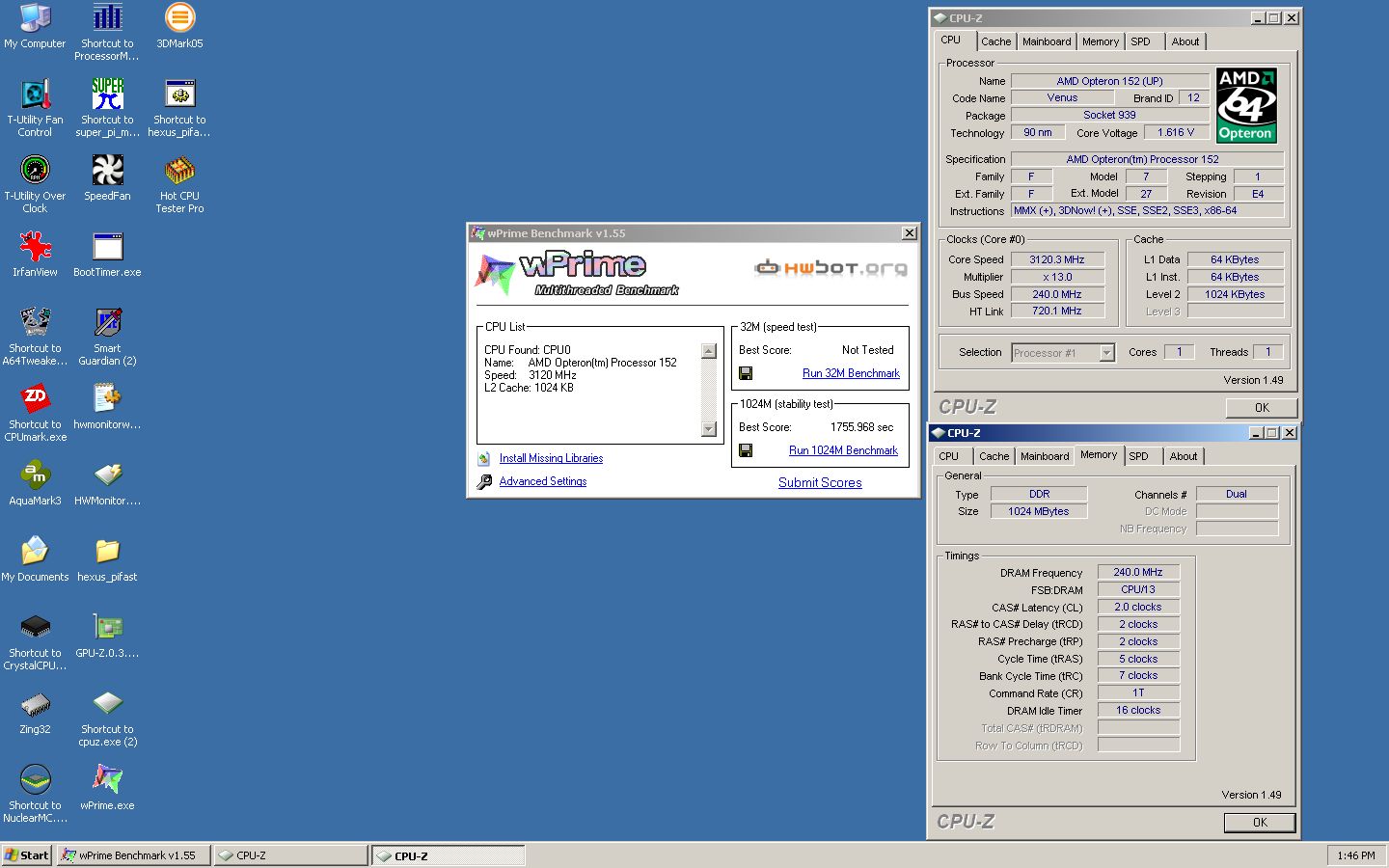The image size is (1389, 868).
Task: Click the DRAM Frequency 240.0 MHz field
Action: point(1138,572)
